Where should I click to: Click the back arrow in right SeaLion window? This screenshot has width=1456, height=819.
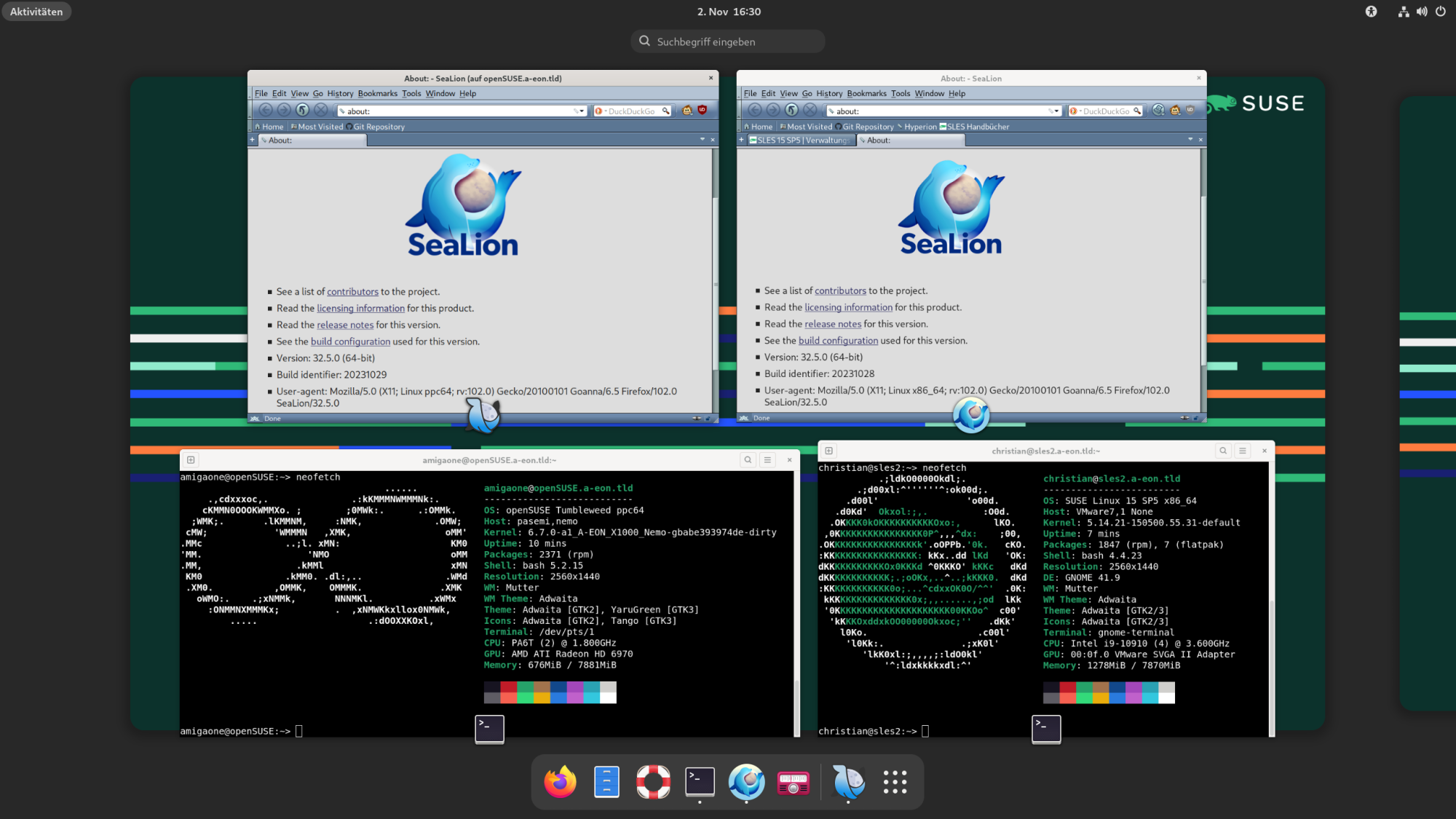755,110
